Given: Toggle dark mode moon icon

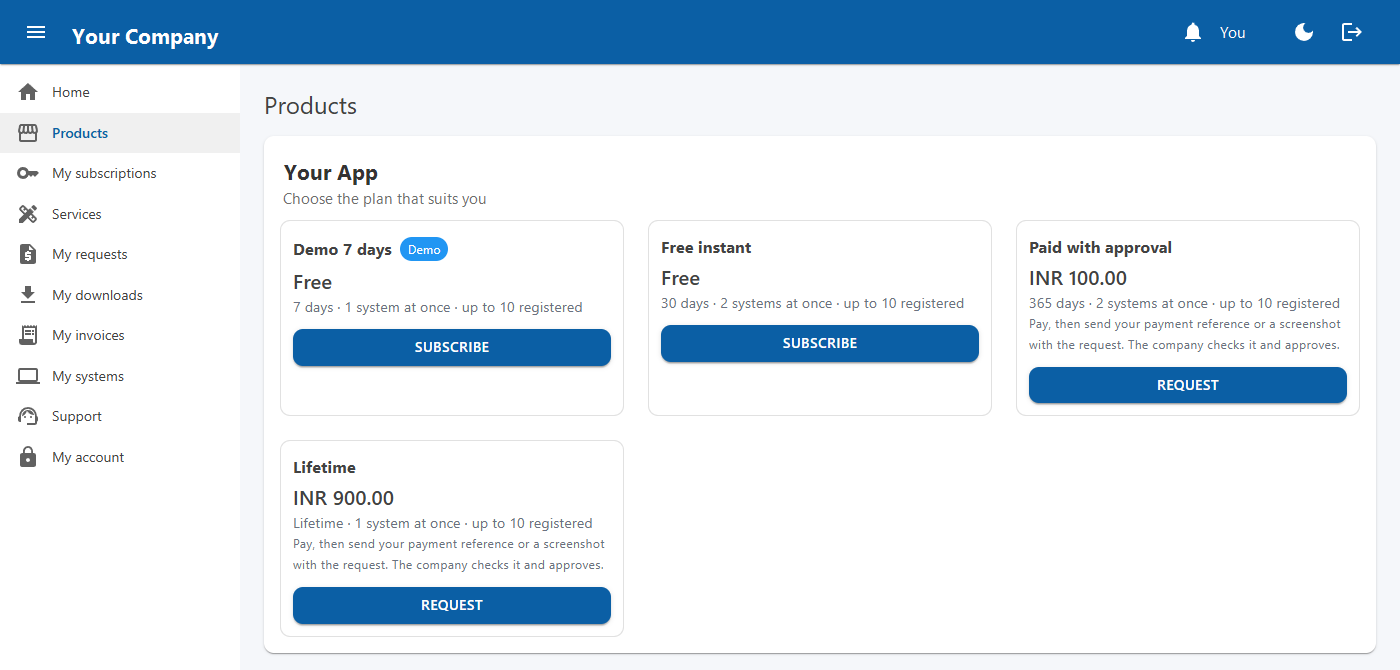Looking at the screenshot, I should coord(1304,32).
